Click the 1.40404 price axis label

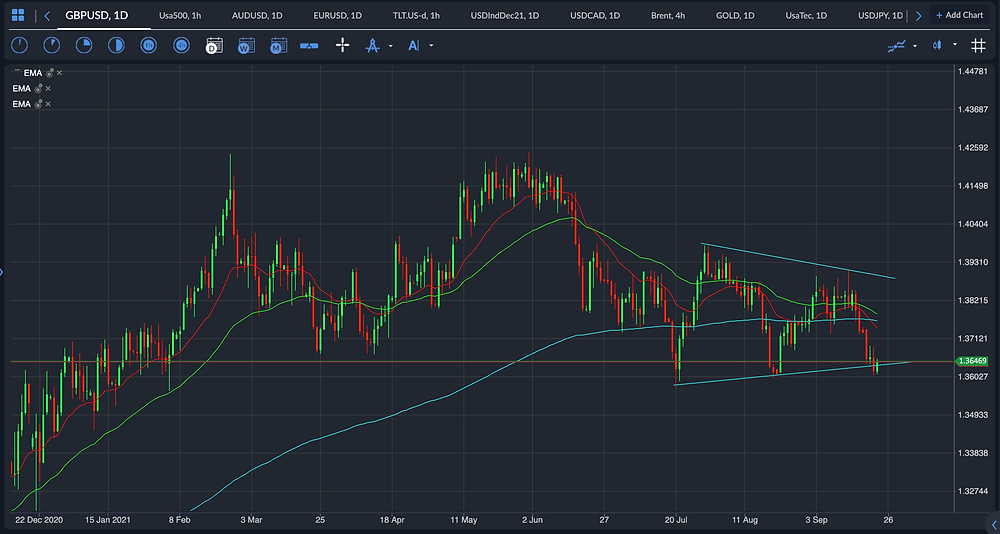(973, 224)
